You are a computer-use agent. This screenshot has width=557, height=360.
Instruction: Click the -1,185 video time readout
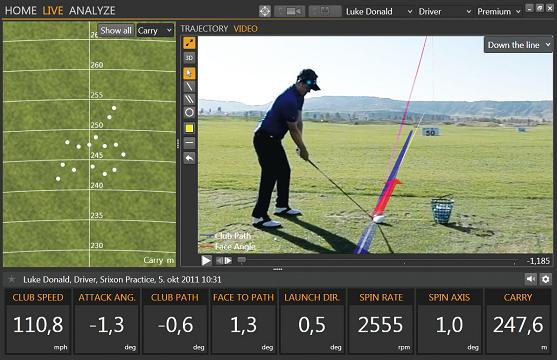pyautogui.click(x=538, y=261)
